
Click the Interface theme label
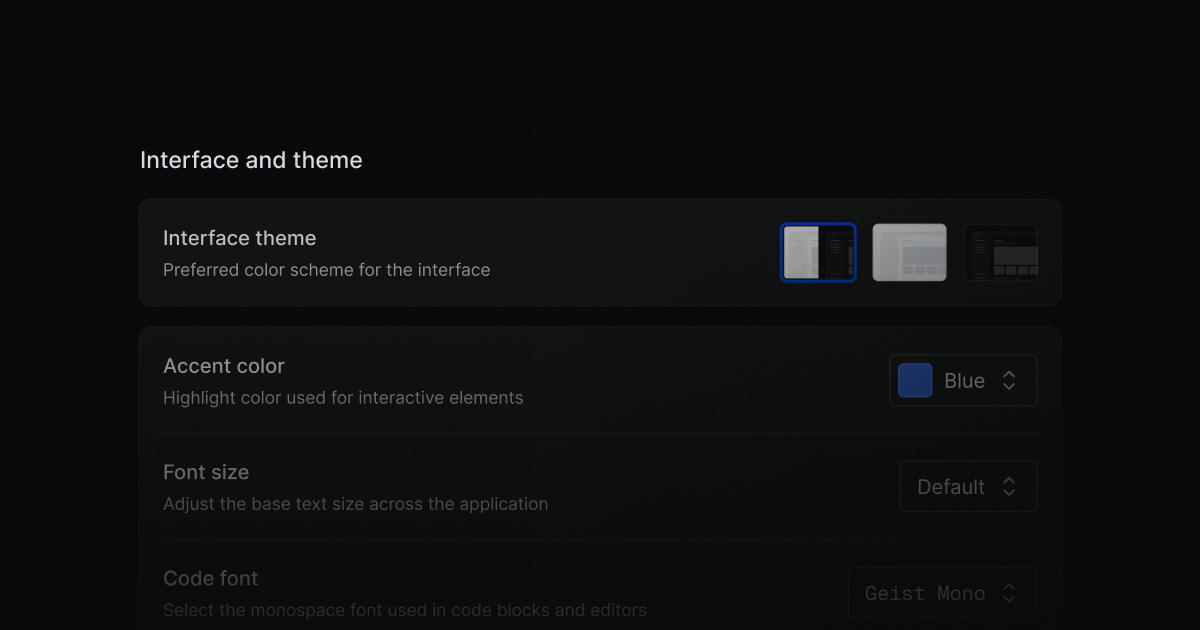239,238
